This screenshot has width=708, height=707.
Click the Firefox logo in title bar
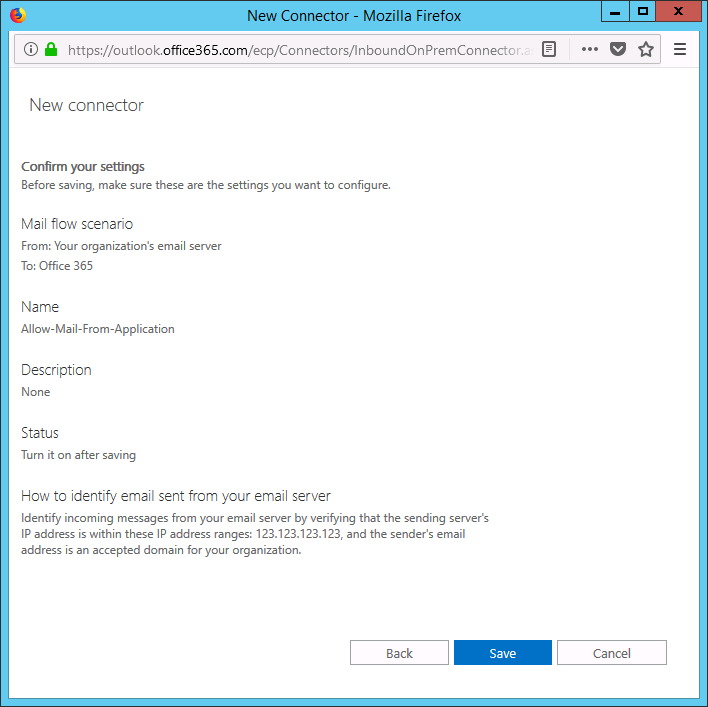[18, 15]
